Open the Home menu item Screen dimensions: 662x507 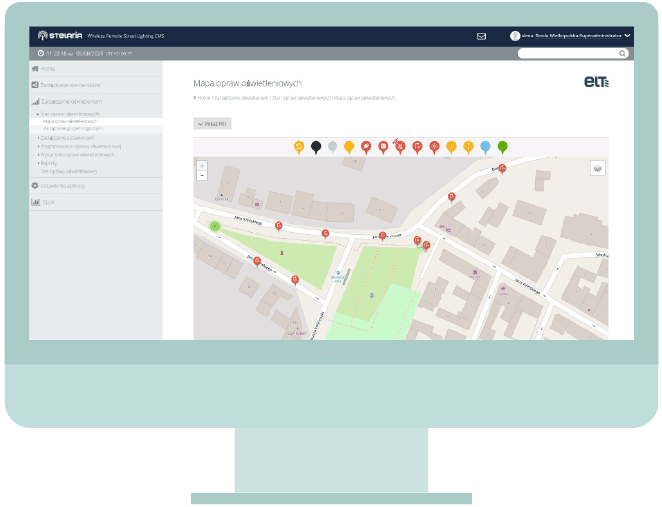coord(48,69)
